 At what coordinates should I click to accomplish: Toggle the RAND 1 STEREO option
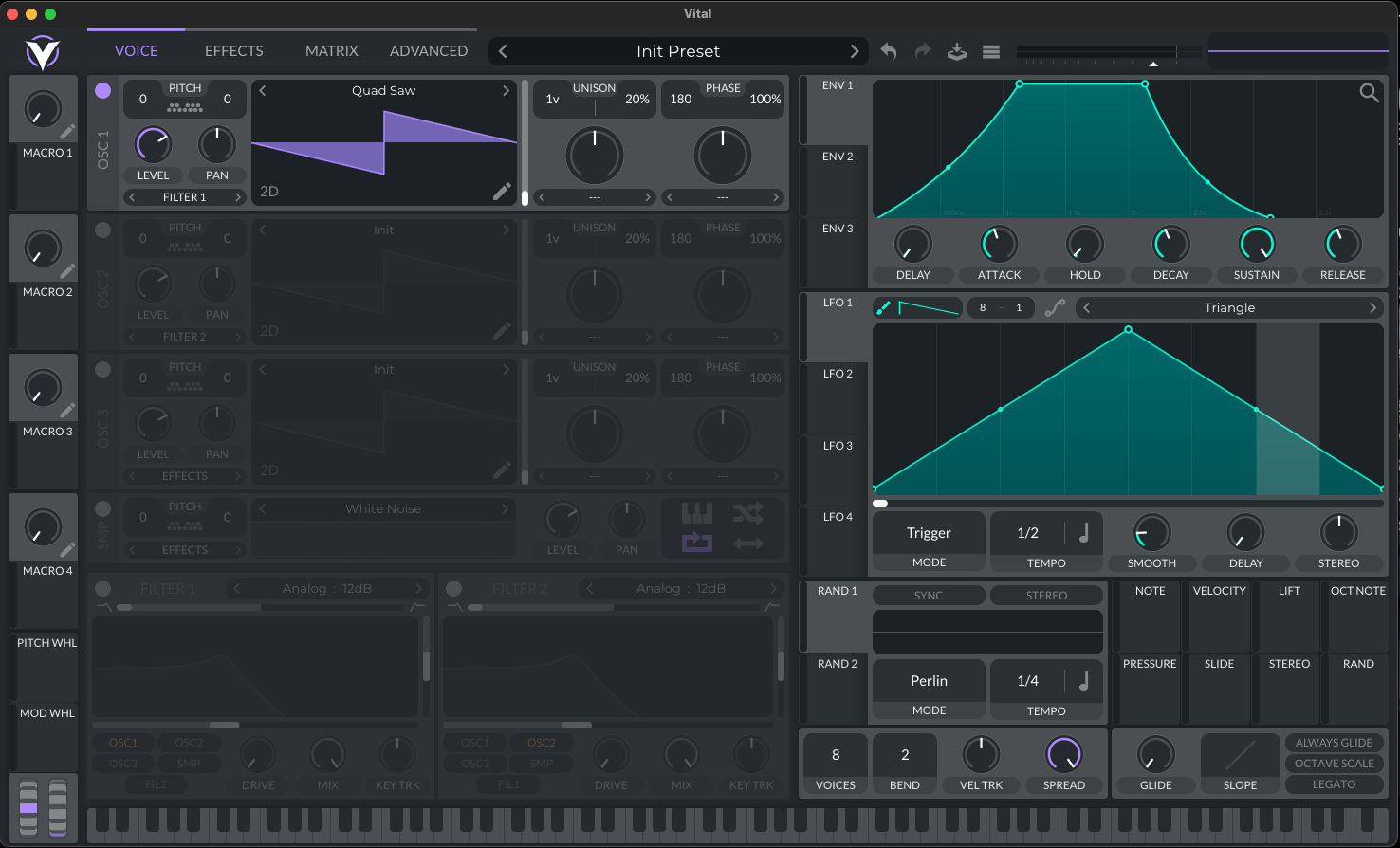pos(1046,596)
